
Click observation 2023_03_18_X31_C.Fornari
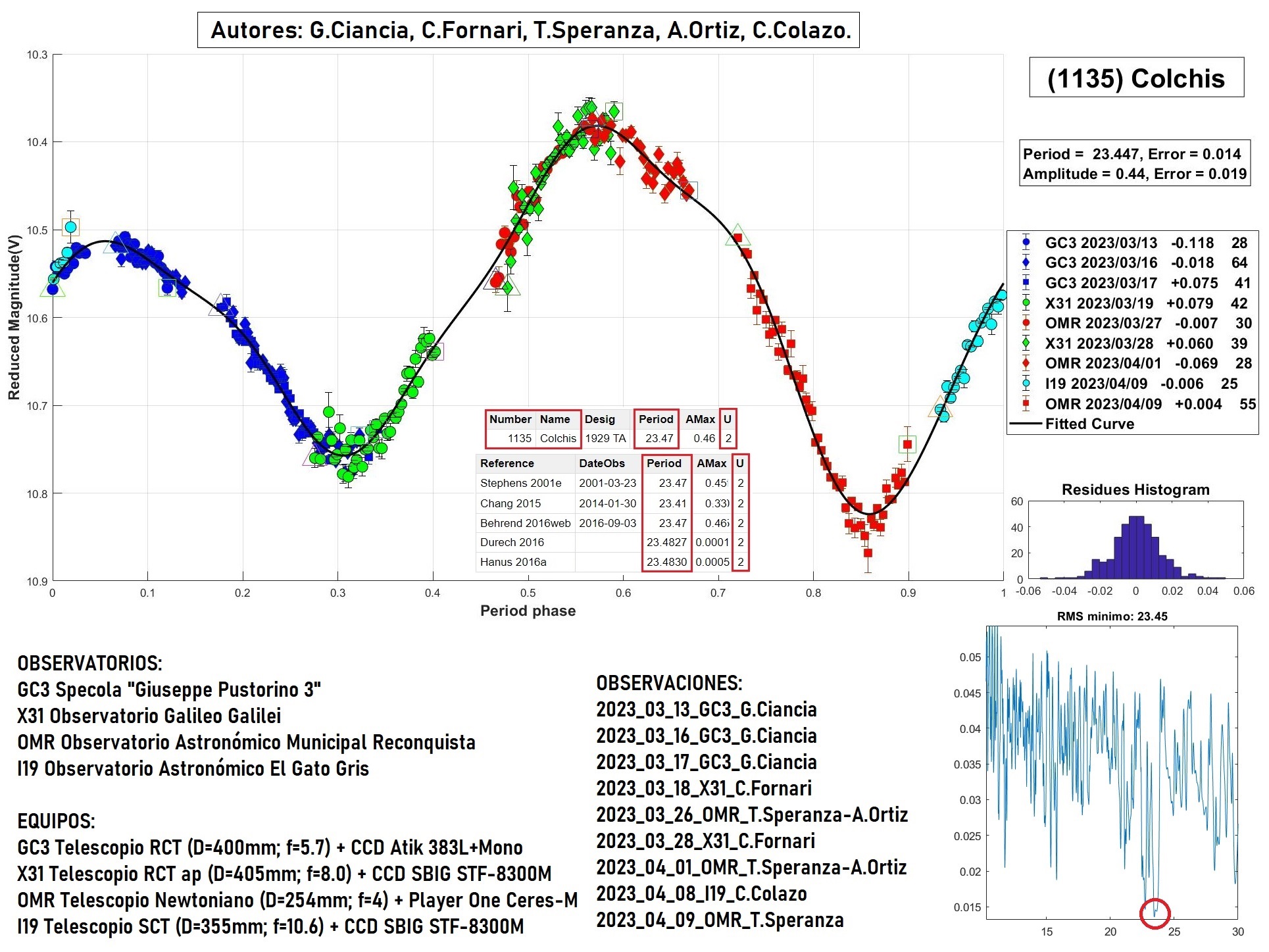[x=704, y=788]
